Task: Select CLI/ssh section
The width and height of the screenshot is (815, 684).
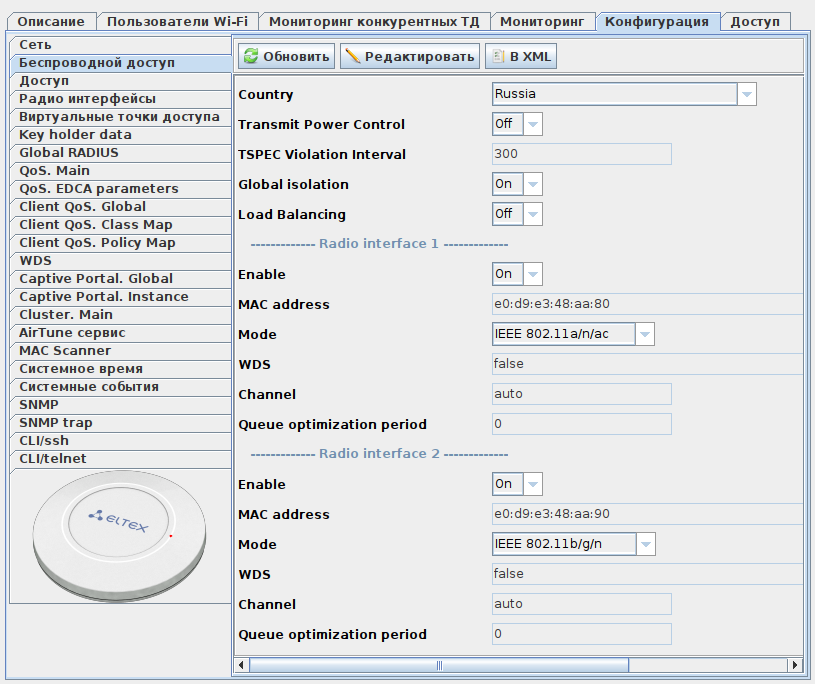Action: click(x=121, y=441)
